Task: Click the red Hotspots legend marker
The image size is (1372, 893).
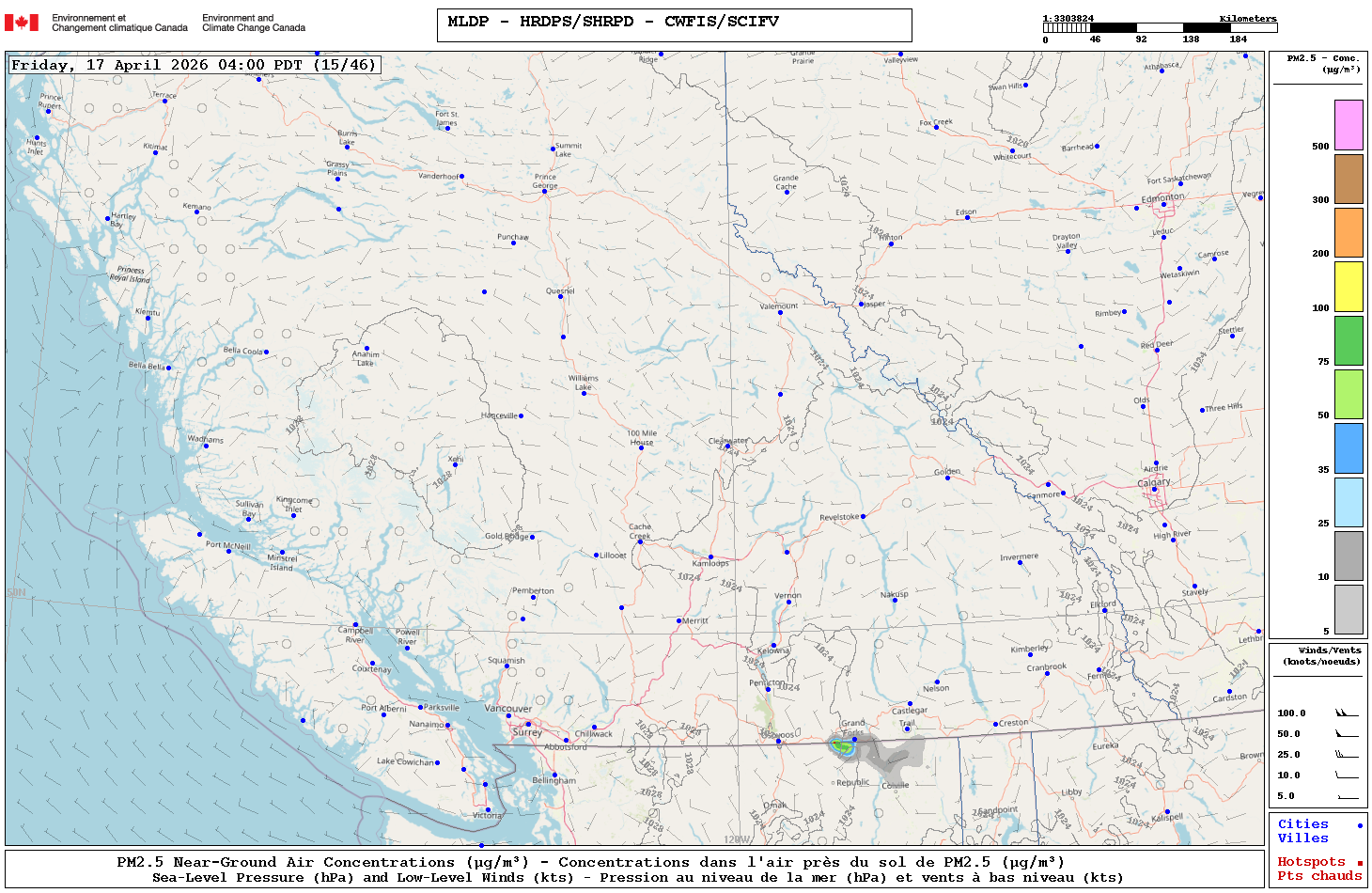Action: click(1360, 863)
